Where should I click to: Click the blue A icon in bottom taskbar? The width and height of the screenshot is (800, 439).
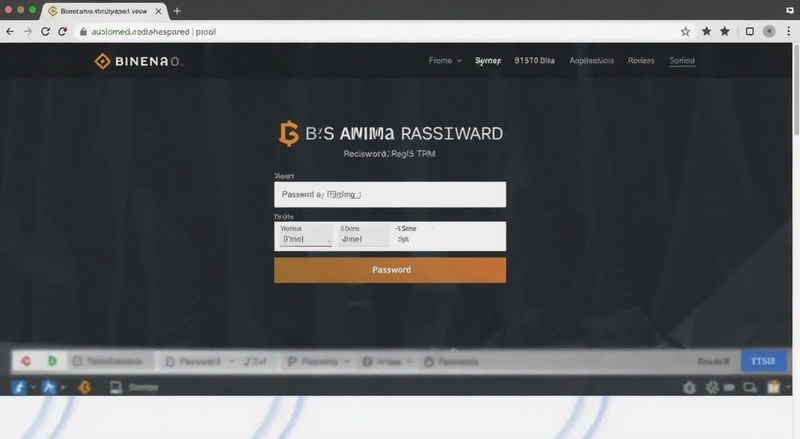[49, 387]
